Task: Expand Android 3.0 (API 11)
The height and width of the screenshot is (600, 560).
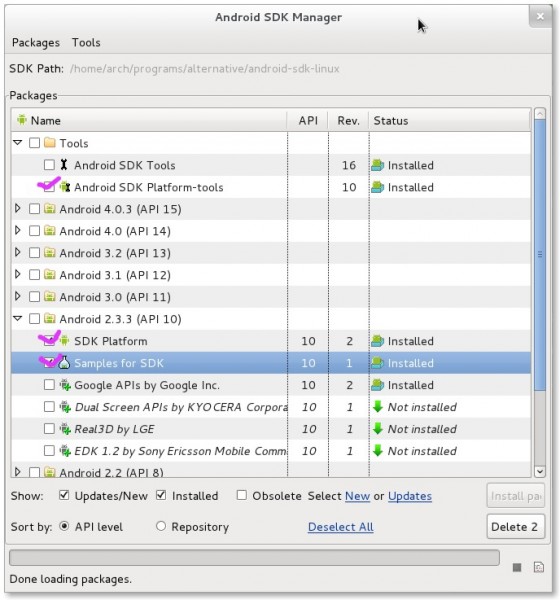Action: click(x=18, y=296)
